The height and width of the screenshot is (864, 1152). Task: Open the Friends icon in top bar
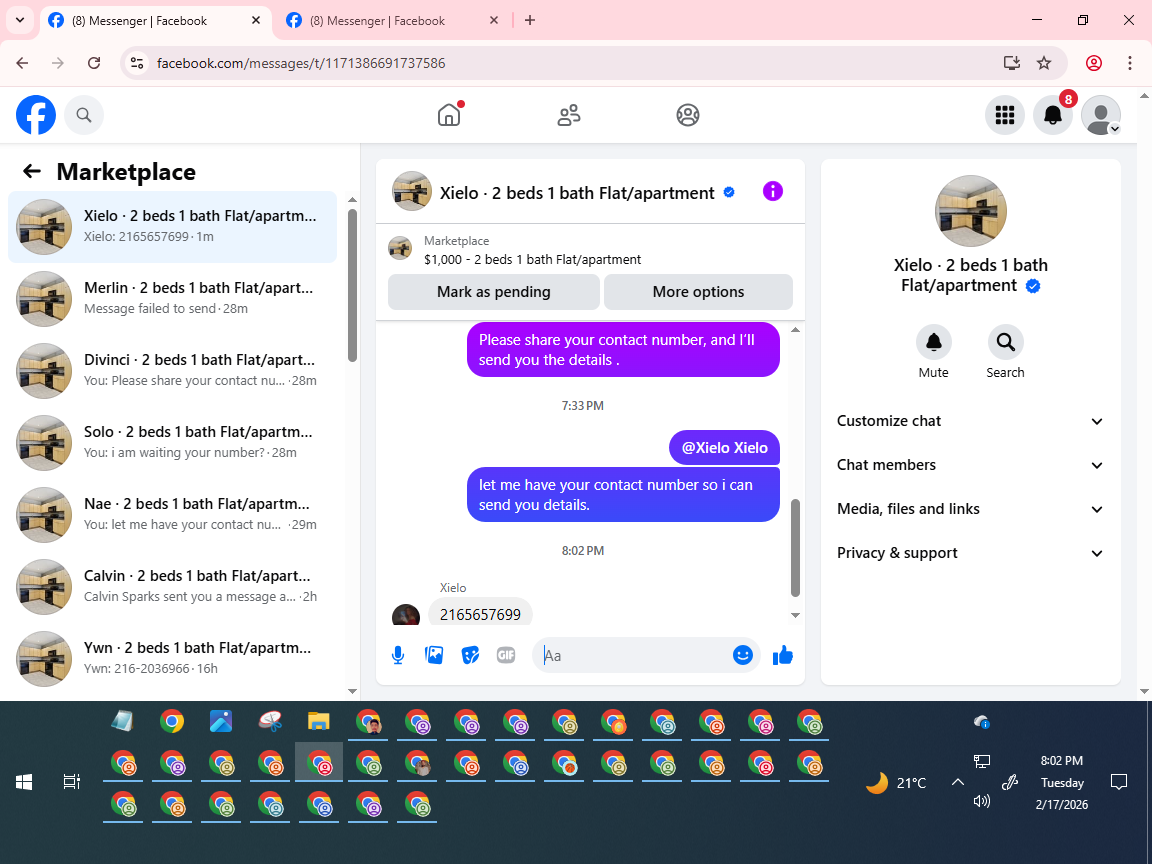pos(569,115)
